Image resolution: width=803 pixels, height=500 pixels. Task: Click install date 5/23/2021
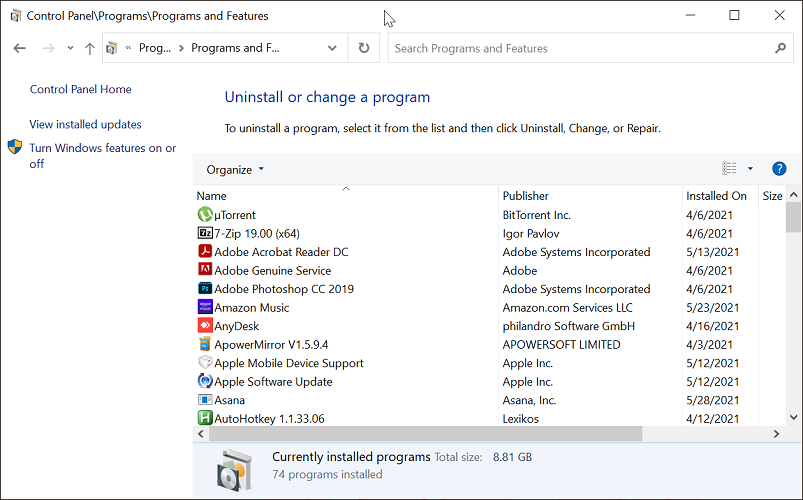[x=712, y=307]
